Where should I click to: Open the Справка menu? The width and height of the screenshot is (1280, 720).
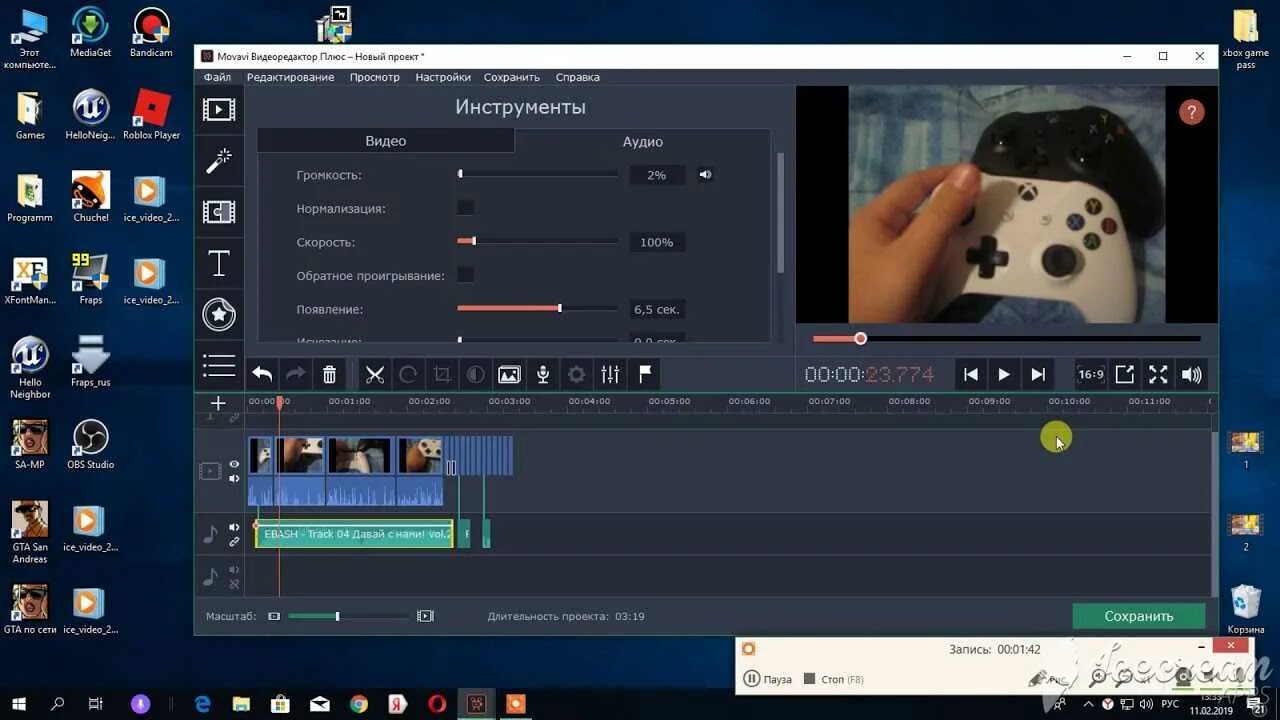point(577,77)
